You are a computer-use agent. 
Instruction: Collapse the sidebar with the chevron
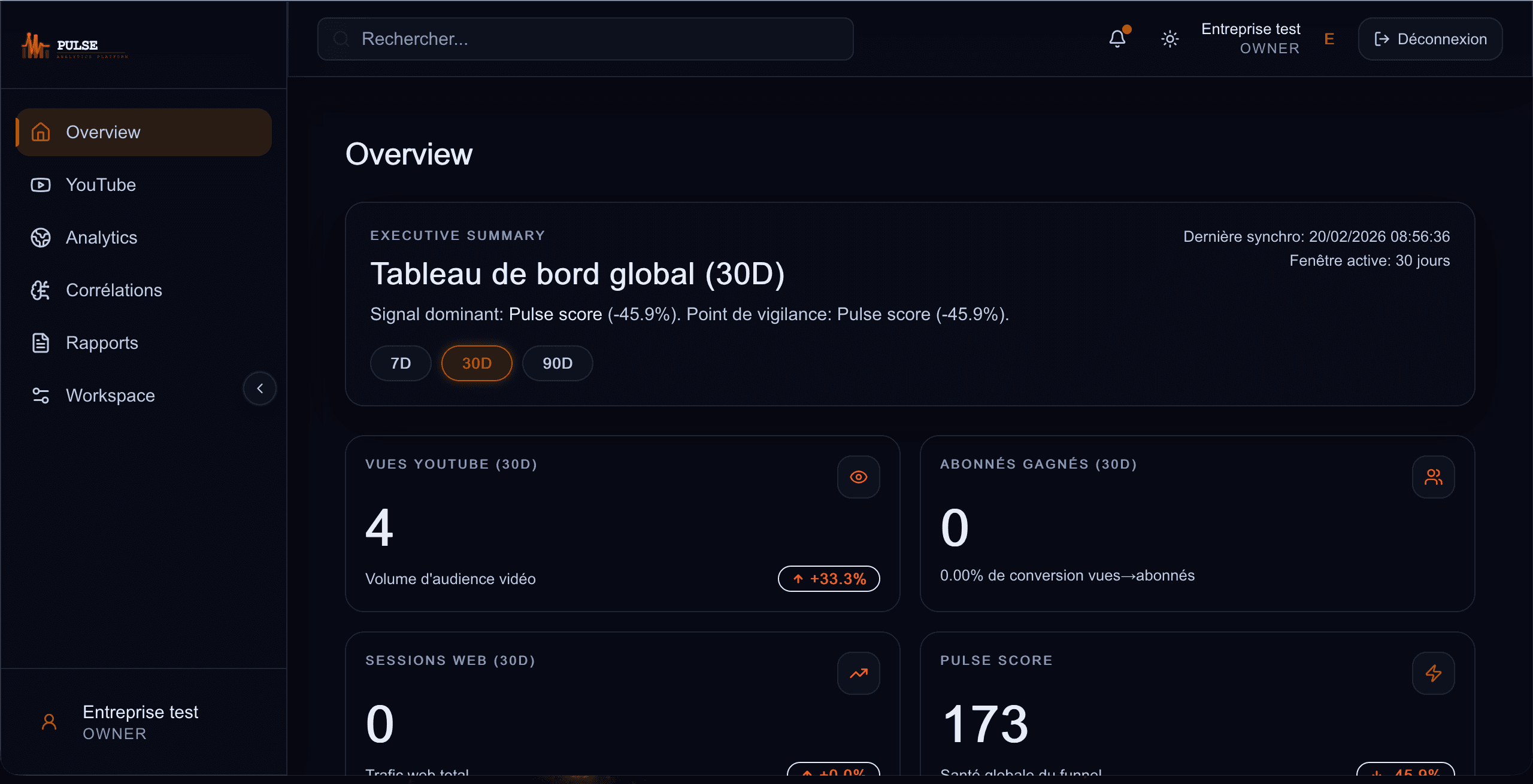click(260, 388)
